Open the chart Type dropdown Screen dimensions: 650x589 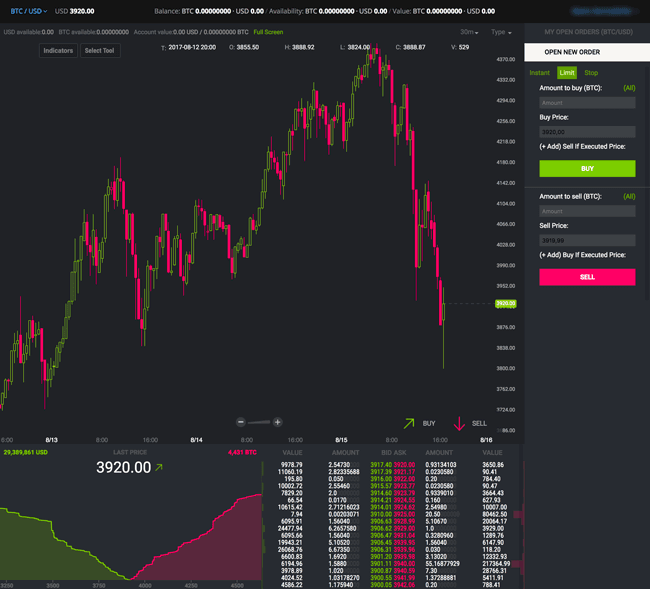pos(501,32)
